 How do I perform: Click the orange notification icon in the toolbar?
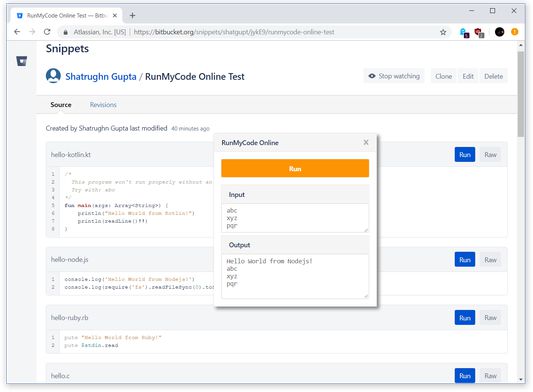(x=515, y=32)
